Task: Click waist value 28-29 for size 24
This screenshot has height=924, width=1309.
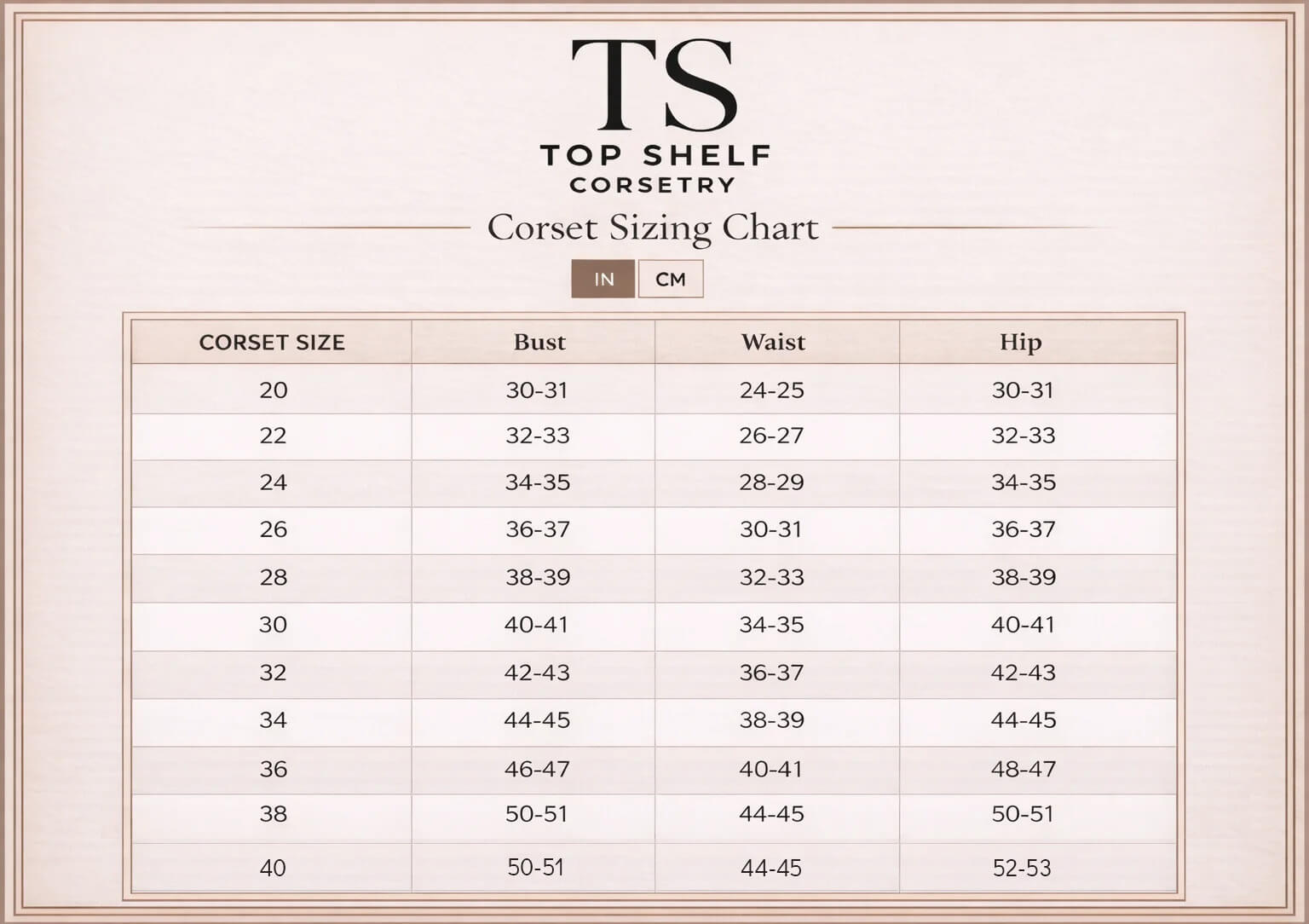Action: [x=772, y=482]
